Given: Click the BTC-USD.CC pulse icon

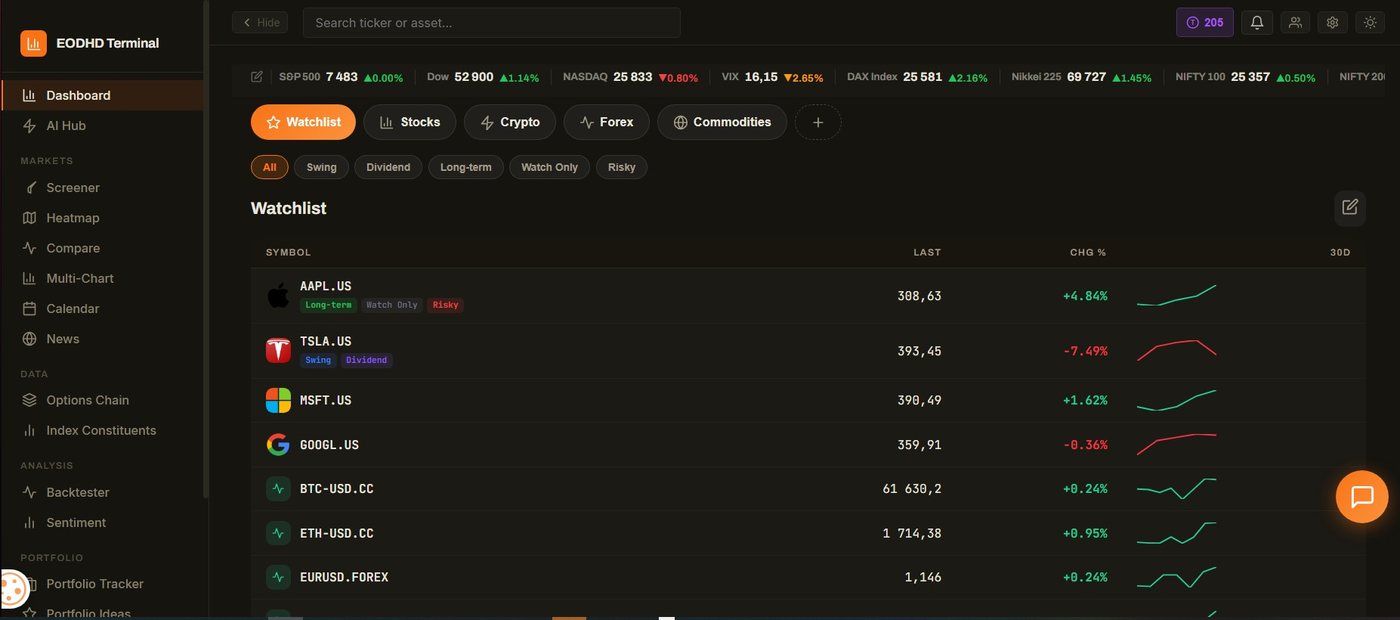Looking at the screenshot, I should 278,489.
